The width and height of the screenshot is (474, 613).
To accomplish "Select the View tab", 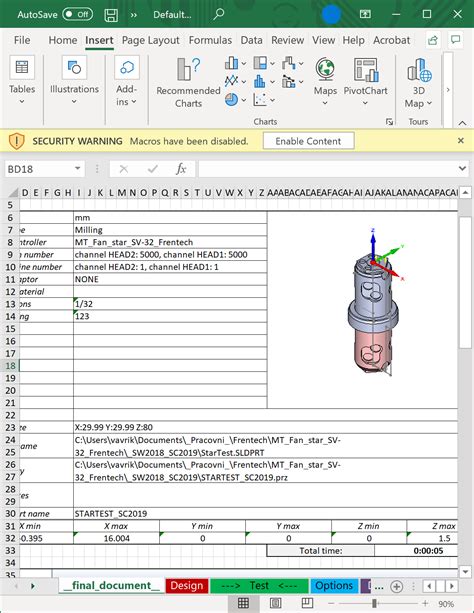I will click(x=323, y=40).
